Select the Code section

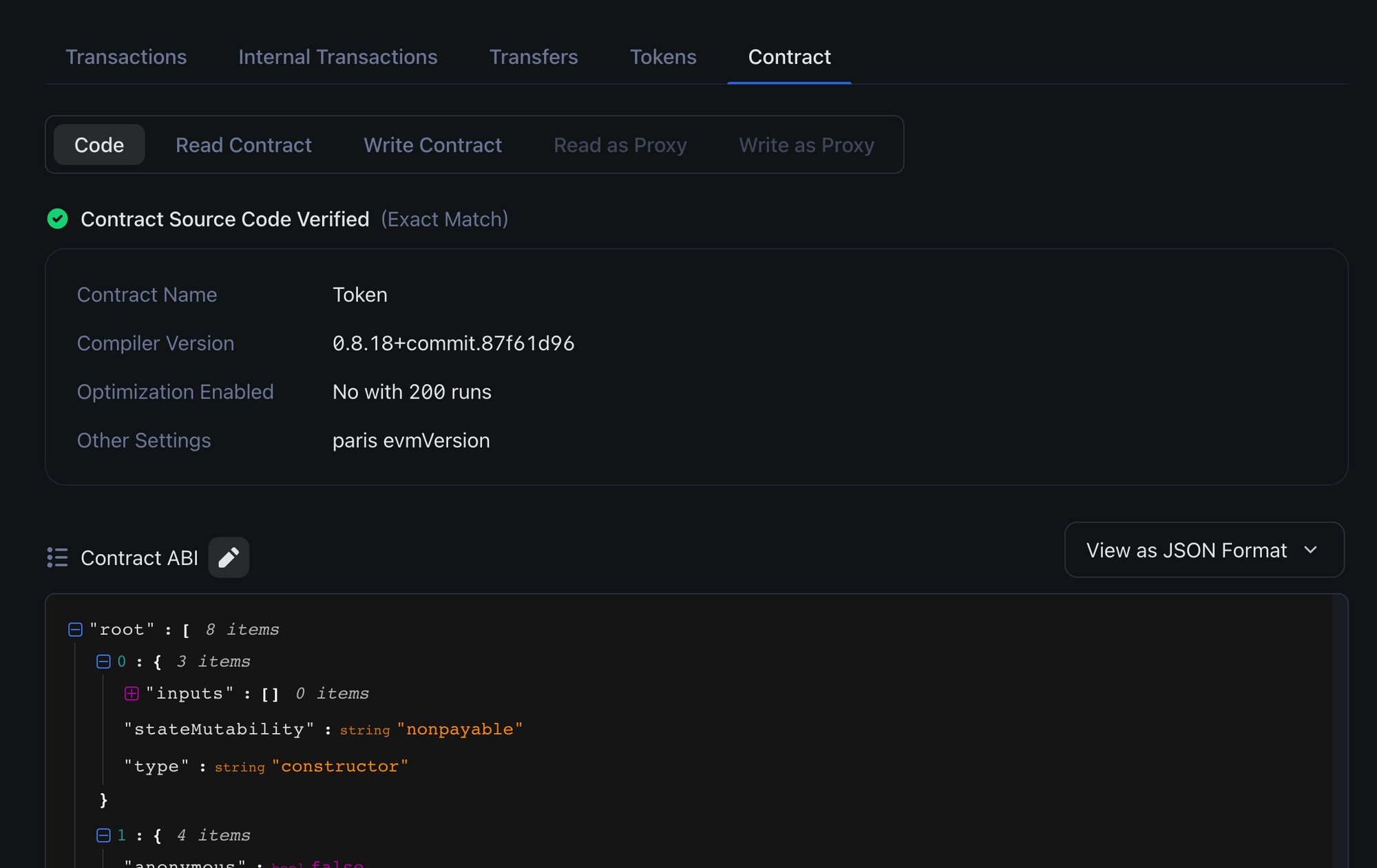[99, 145]
